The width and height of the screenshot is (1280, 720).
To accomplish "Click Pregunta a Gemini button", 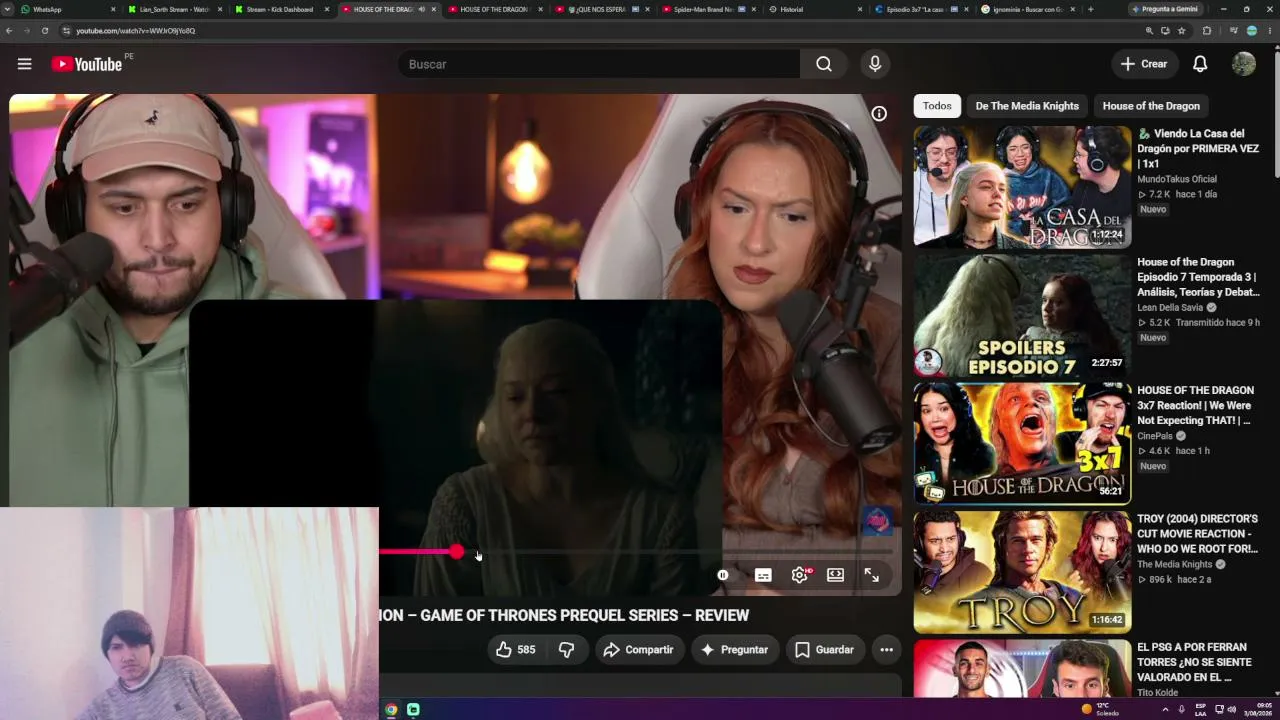I will pos(1164,9).
